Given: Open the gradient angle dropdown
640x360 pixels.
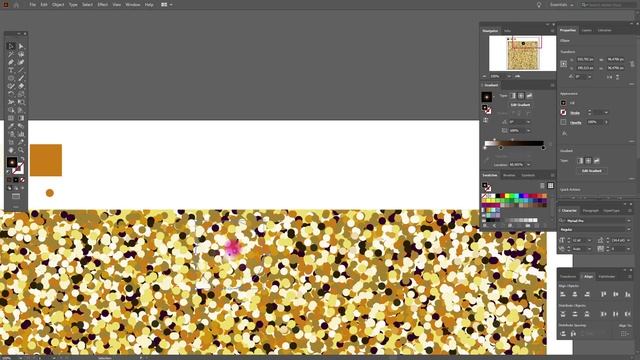Looking at the screenshot, I should point(528,122).
